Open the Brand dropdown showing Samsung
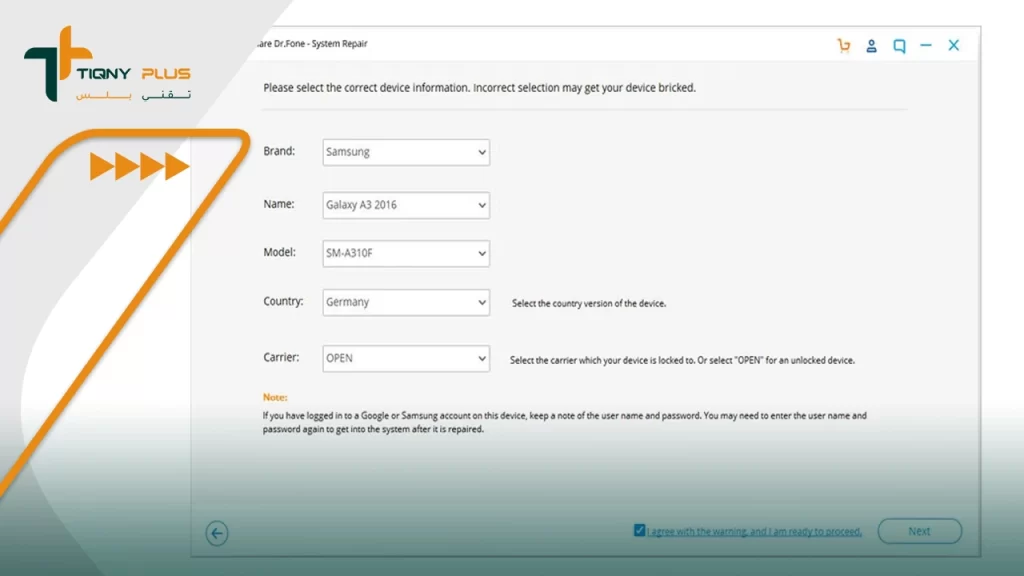 406,152
